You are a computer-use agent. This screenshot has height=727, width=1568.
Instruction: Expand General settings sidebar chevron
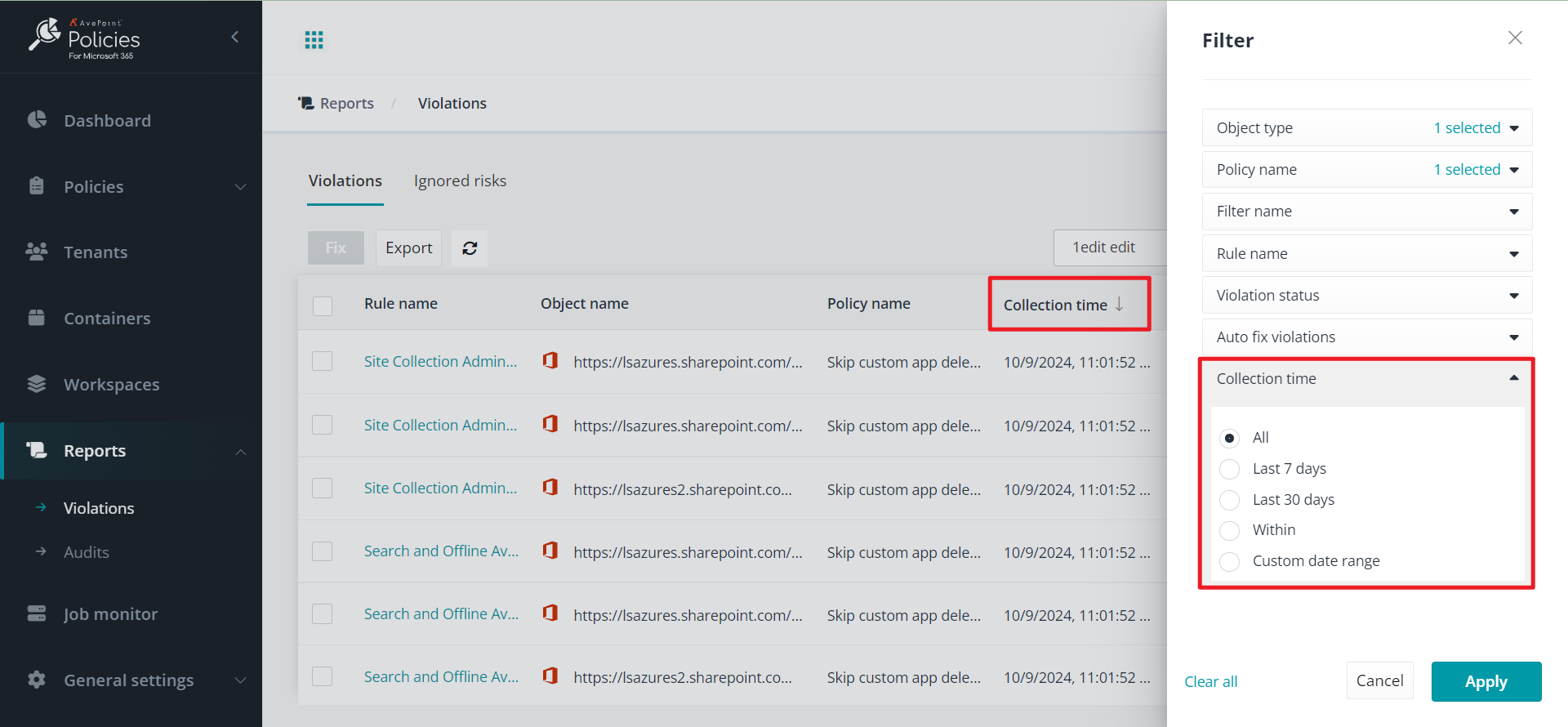[240, 680]
